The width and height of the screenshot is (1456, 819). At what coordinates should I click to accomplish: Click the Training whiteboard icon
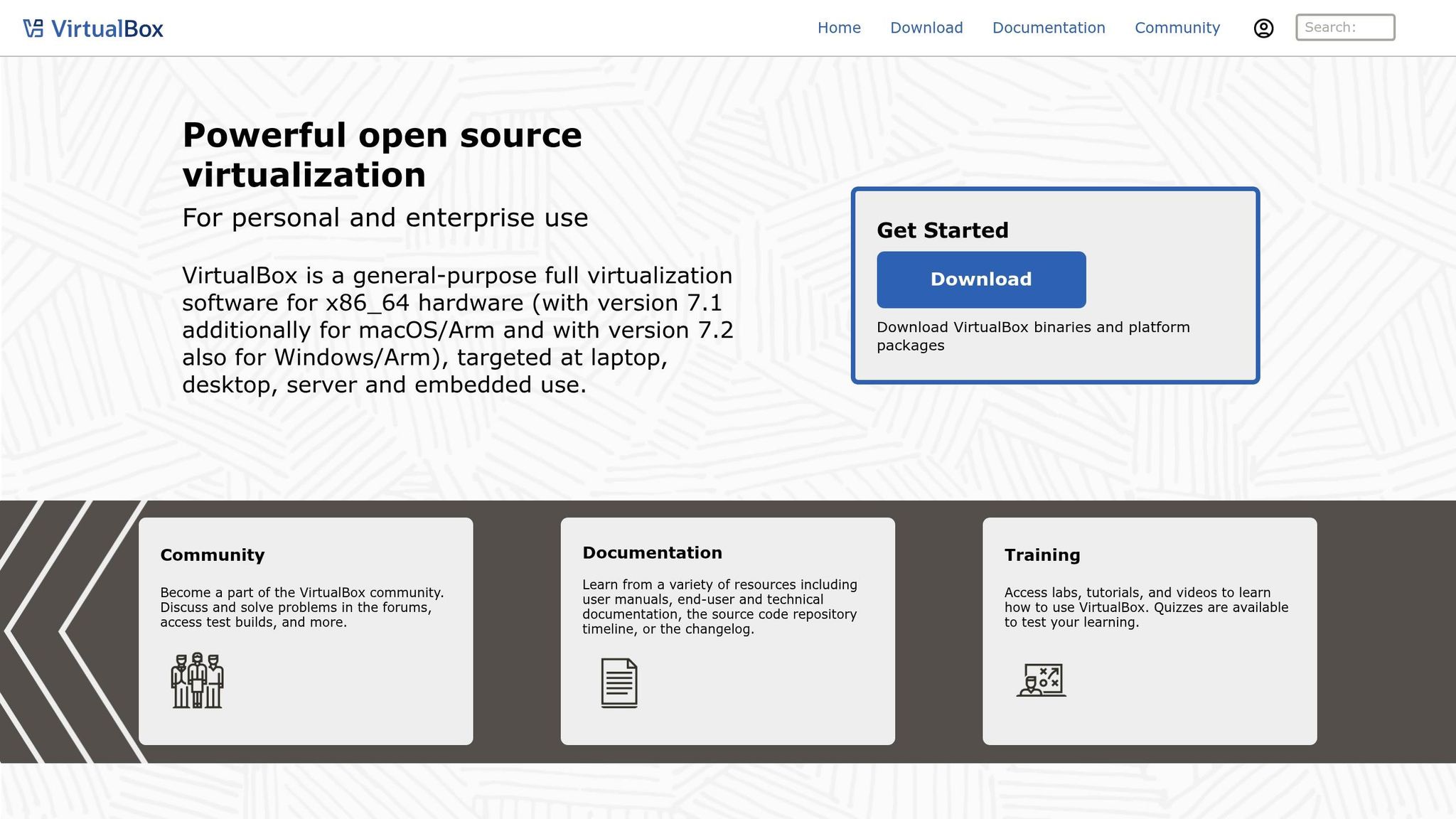click(x=1042, y=680)
